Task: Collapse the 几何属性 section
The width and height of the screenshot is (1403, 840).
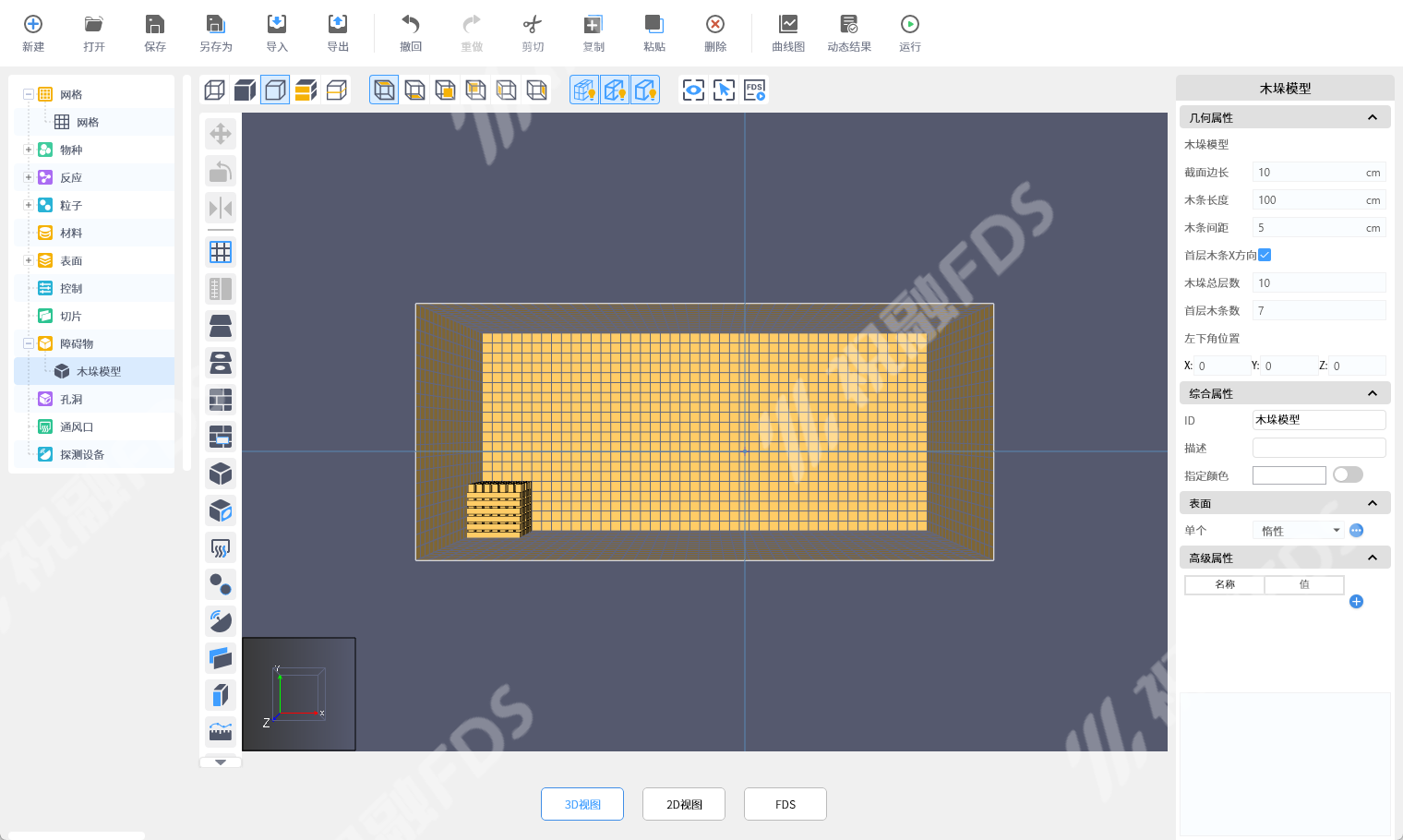Action: tap(1373, 117)
